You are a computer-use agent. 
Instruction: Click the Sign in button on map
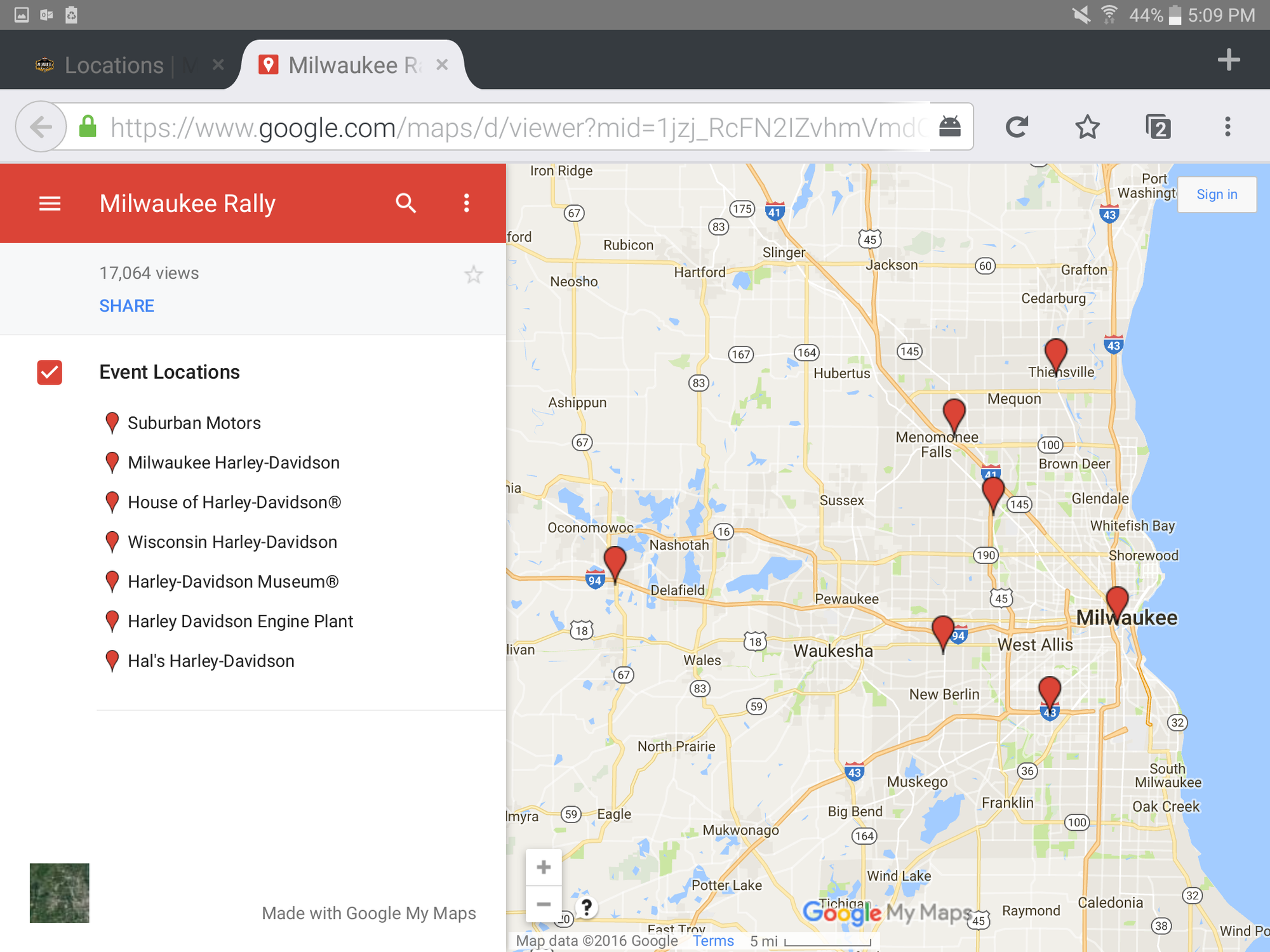tap(1216, 195)
